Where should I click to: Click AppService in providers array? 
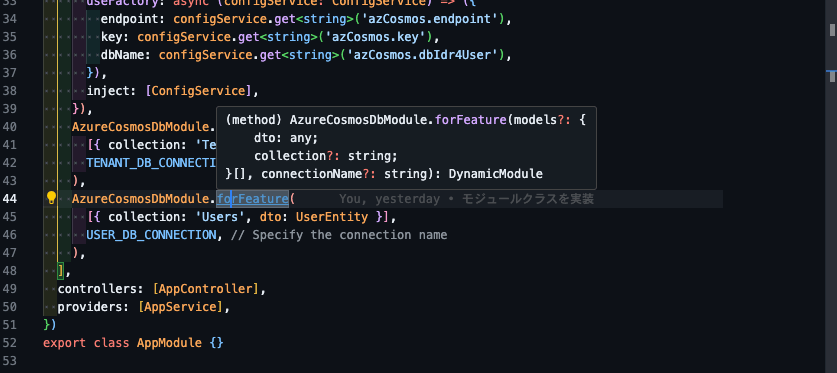coord(180,307)
